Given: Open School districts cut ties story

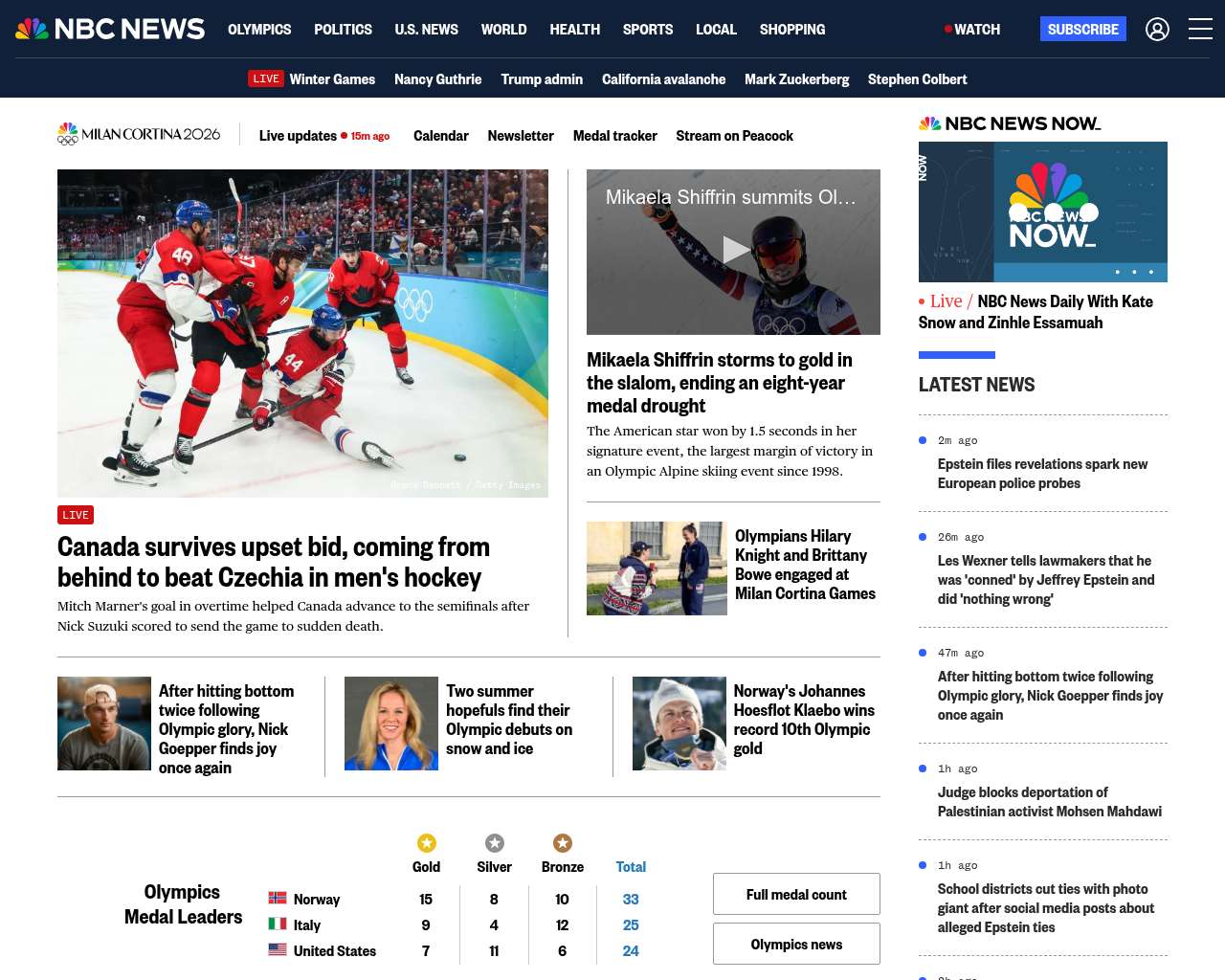Looking at the screenshot, I should coord(1046,908).
